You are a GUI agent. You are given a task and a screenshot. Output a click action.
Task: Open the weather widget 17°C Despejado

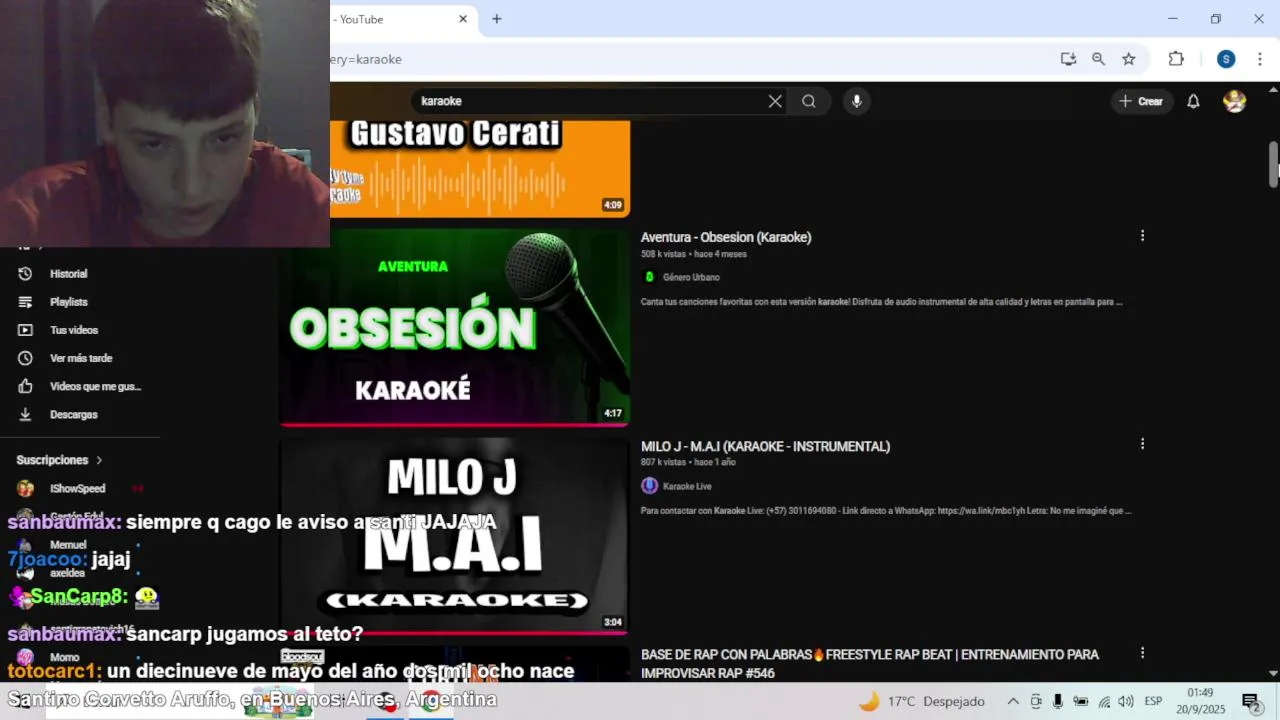(x=922, y=701)
